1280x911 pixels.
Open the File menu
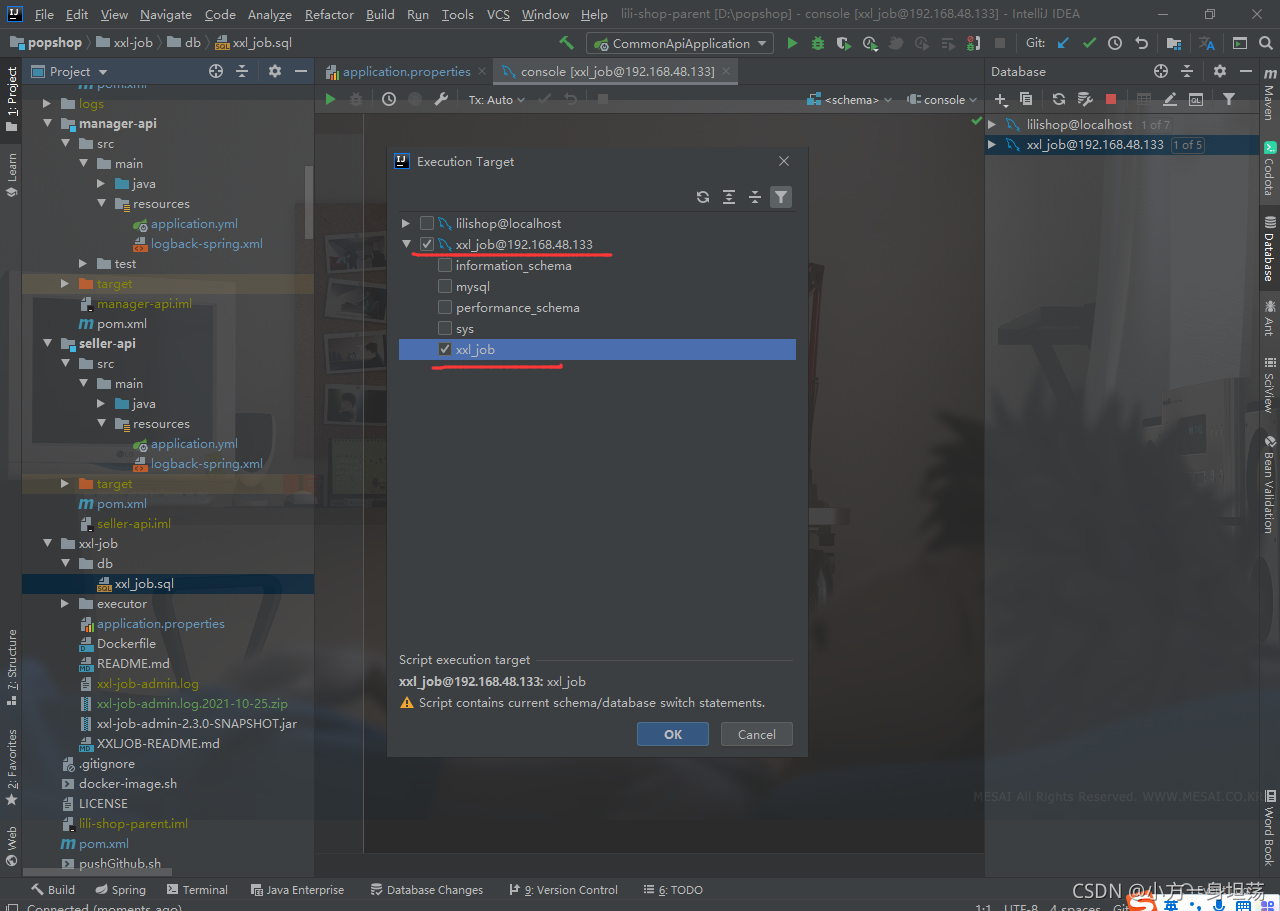pos(44,14)
